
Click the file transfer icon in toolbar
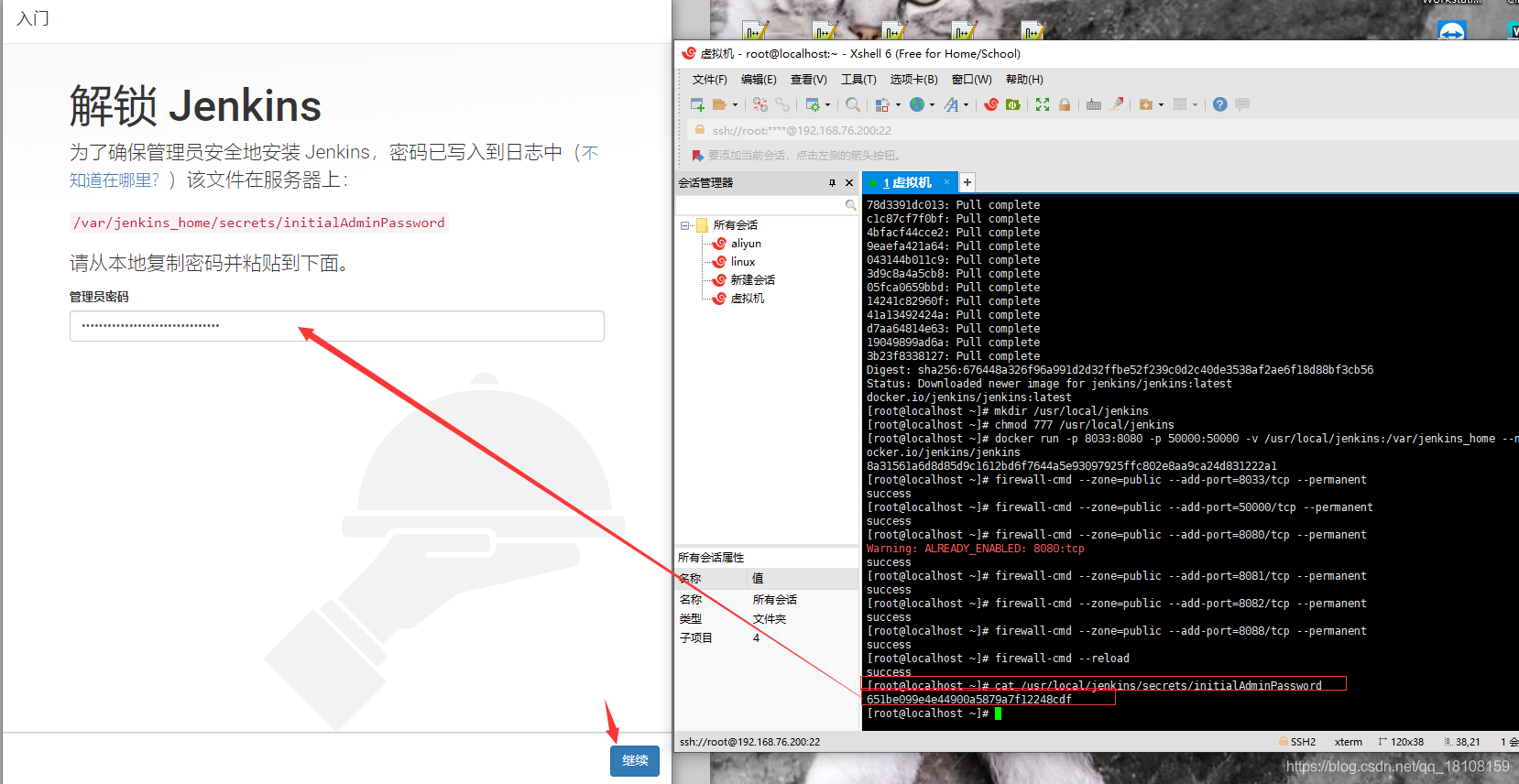pos(882,104)
